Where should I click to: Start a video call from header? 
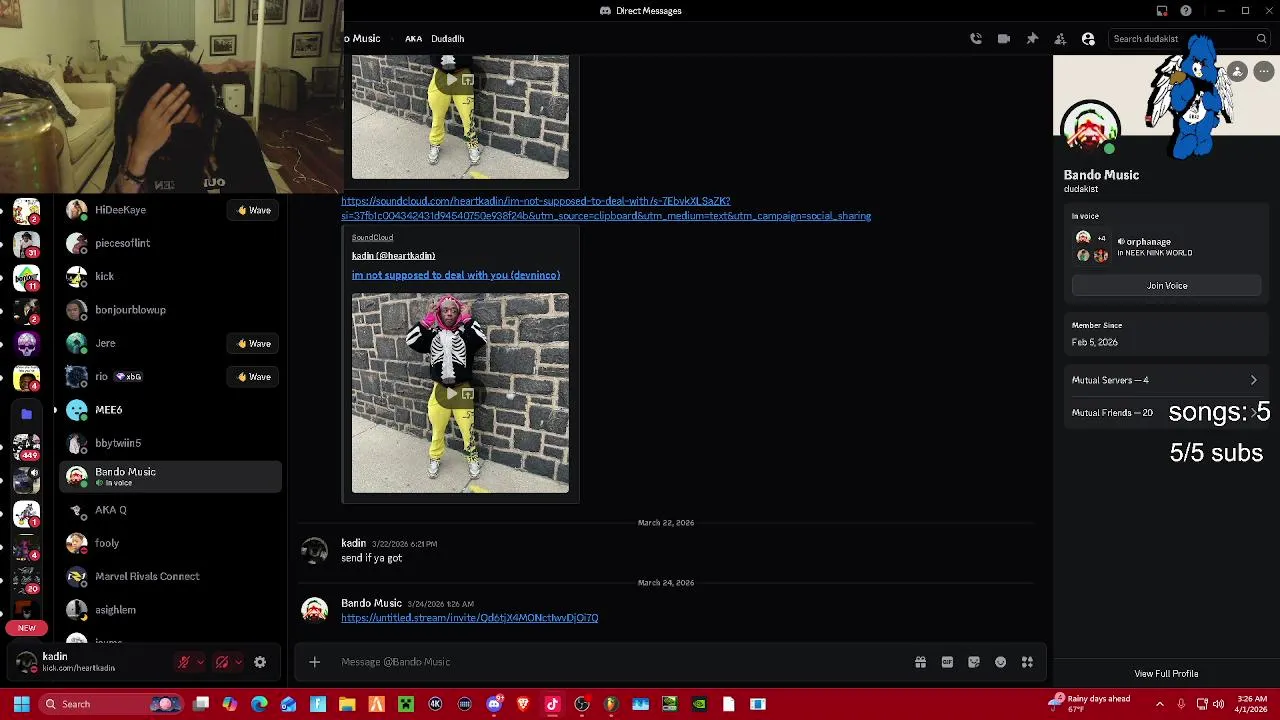(x=1004, y=39)
